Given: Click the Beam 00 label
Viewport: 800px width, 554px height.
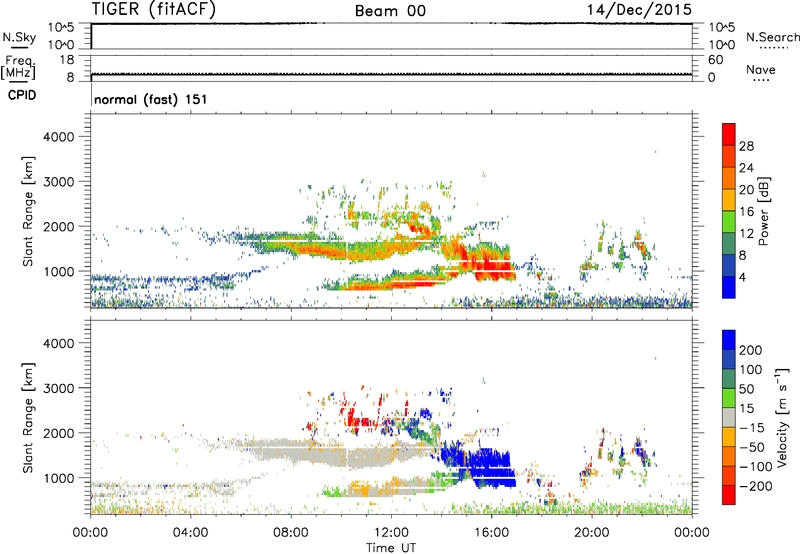Looking at the screenshot, I should pyautogui.click(x=390, y=11).
